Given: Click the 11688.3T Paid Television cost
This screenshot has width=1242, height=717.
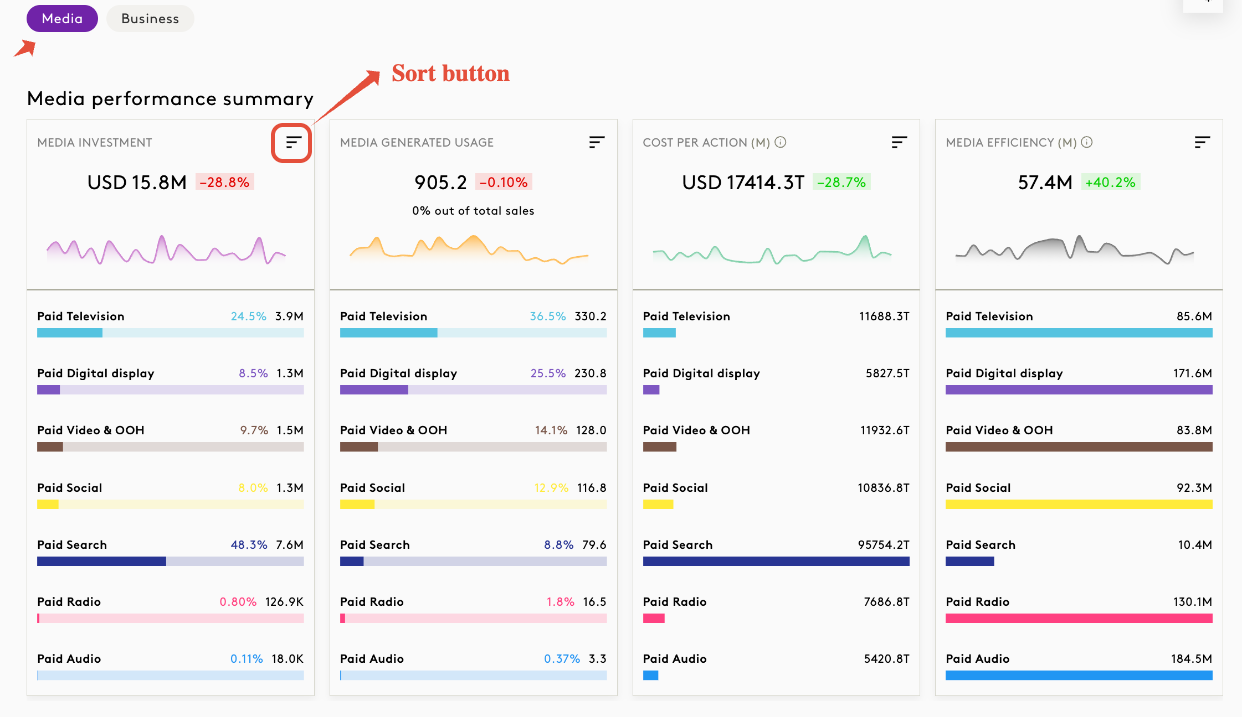Looking at the screenshot, I should (884, 316).
